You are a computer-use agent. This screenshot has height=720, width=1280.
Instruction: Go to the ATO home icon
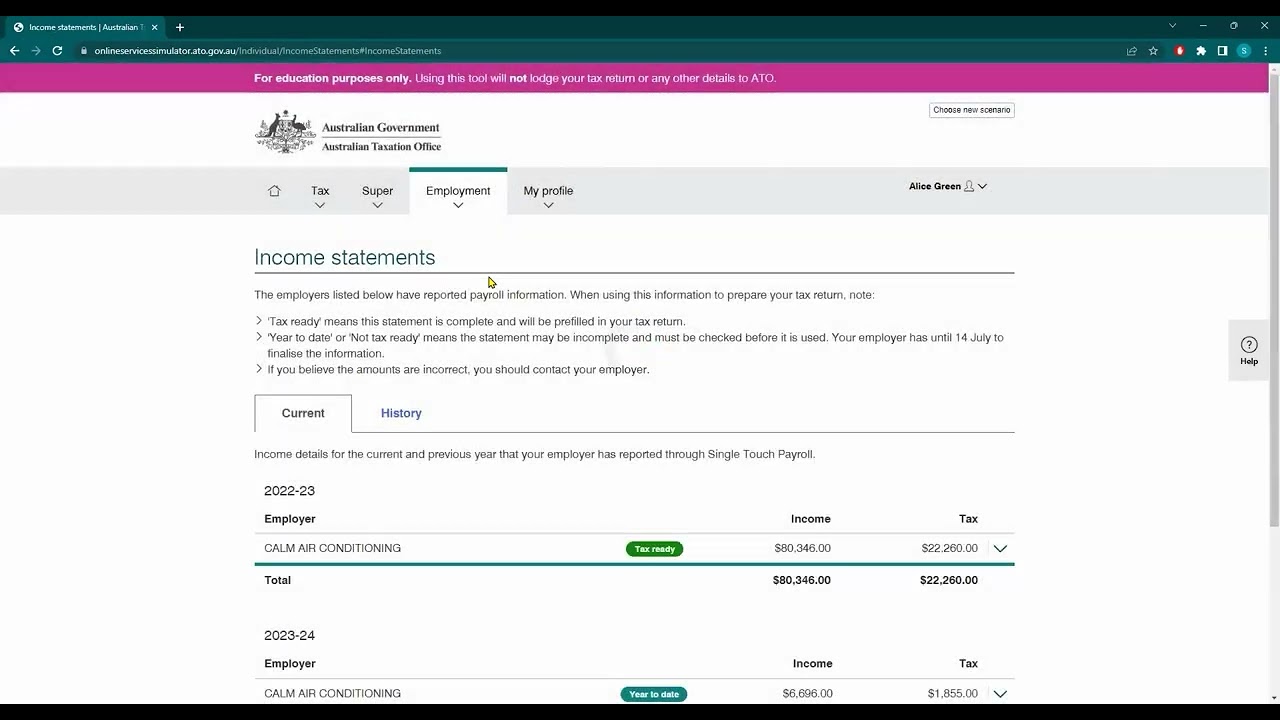click(x=274, y=191)
